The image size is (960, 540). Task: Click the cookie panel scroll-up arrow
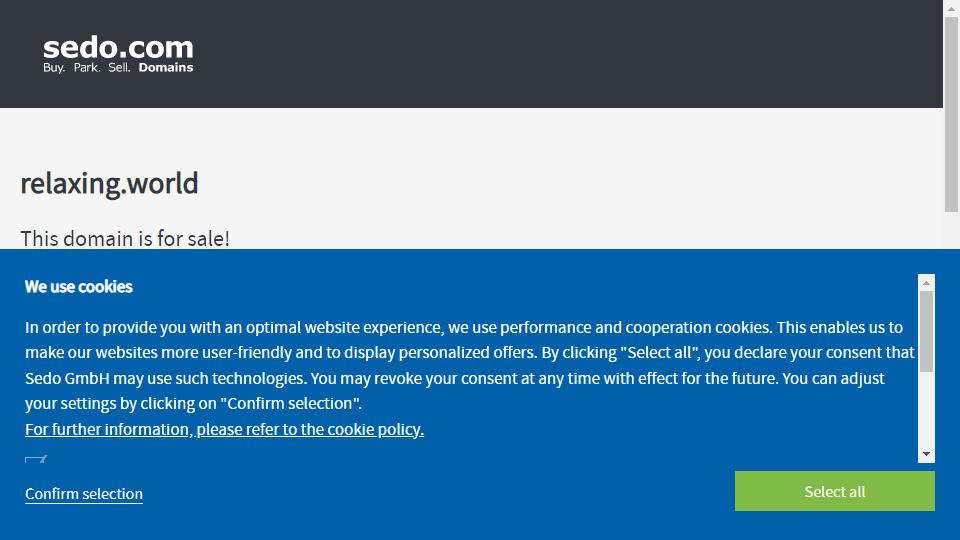tap(926, 282)
